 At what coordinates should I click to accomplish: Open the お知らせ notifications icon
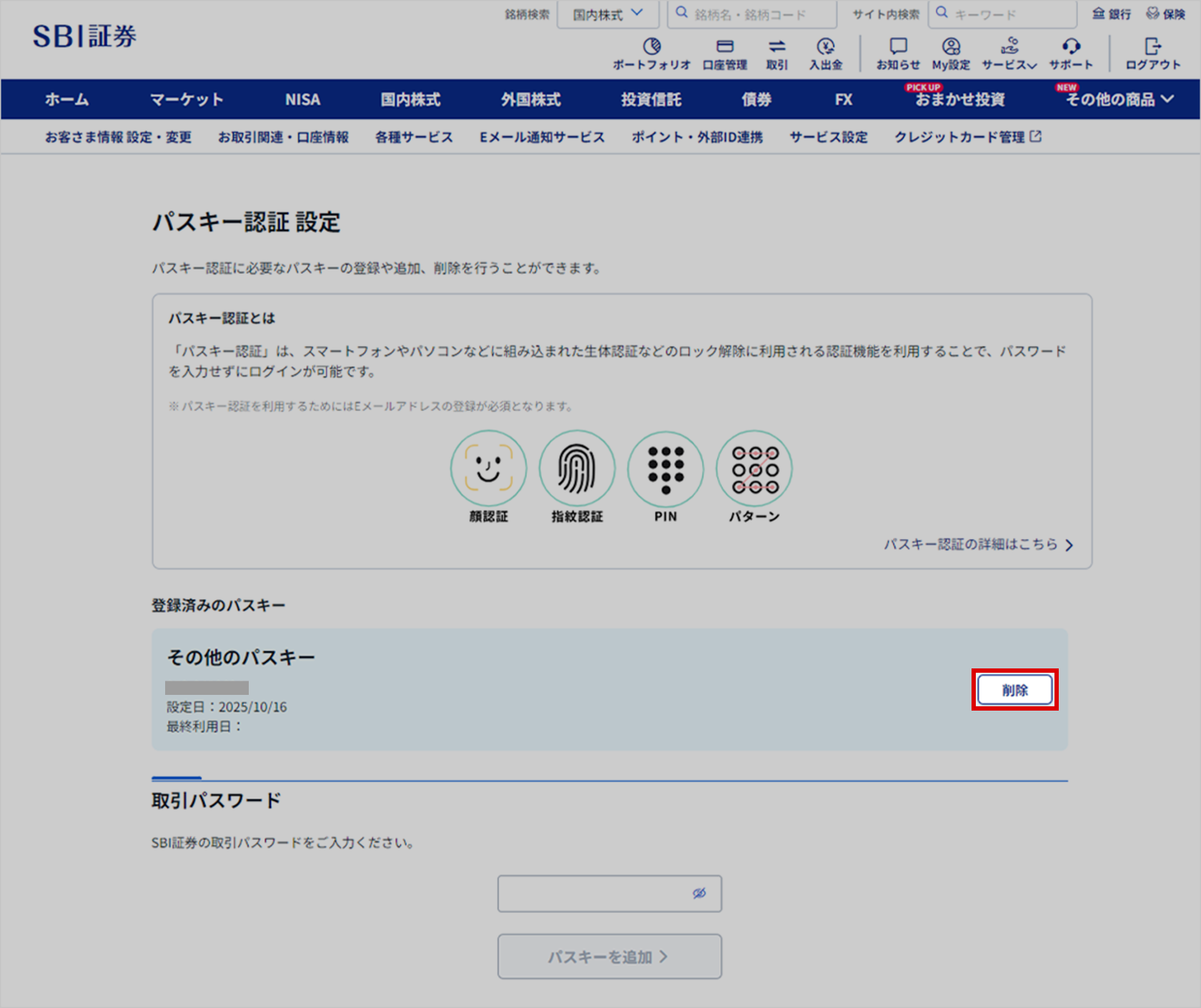898,47
